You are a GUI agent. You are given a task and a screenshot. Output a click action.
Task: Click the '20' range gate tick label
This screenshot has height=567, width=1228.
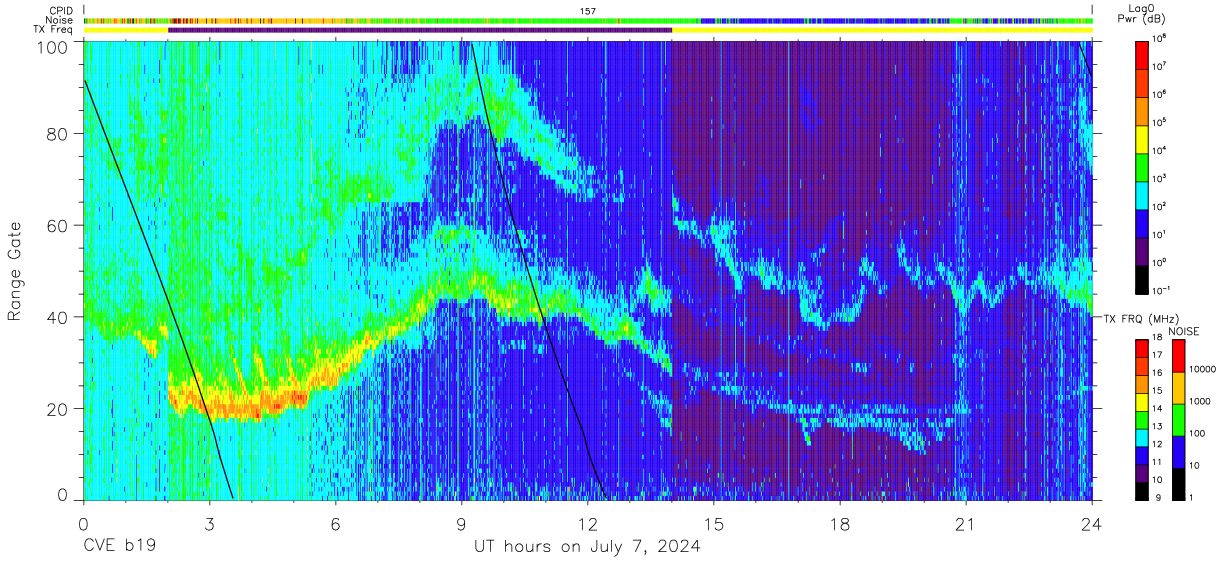coord(58,410)
